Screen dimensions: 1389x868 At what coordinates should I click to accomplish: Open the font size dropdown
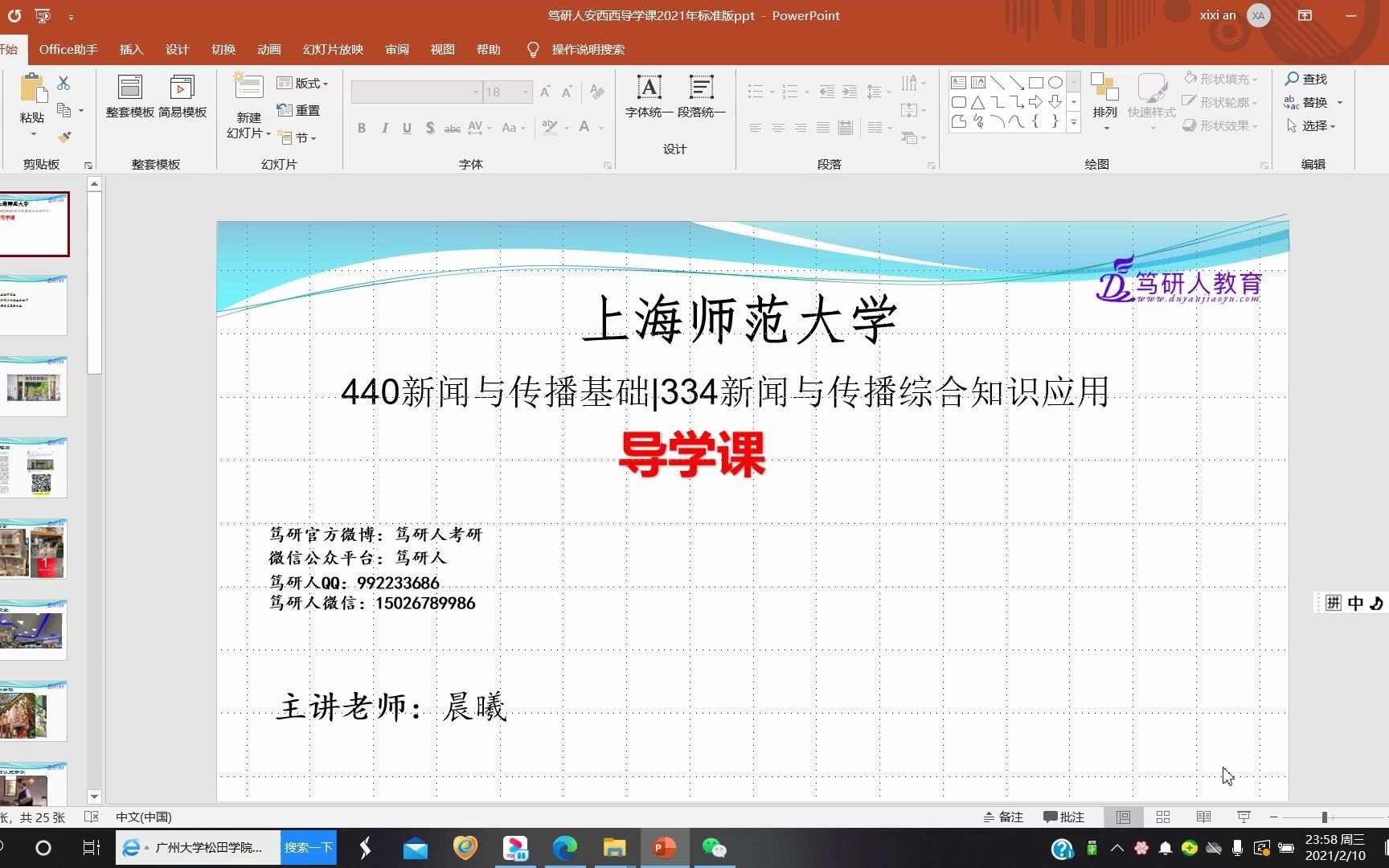(526, 92)
